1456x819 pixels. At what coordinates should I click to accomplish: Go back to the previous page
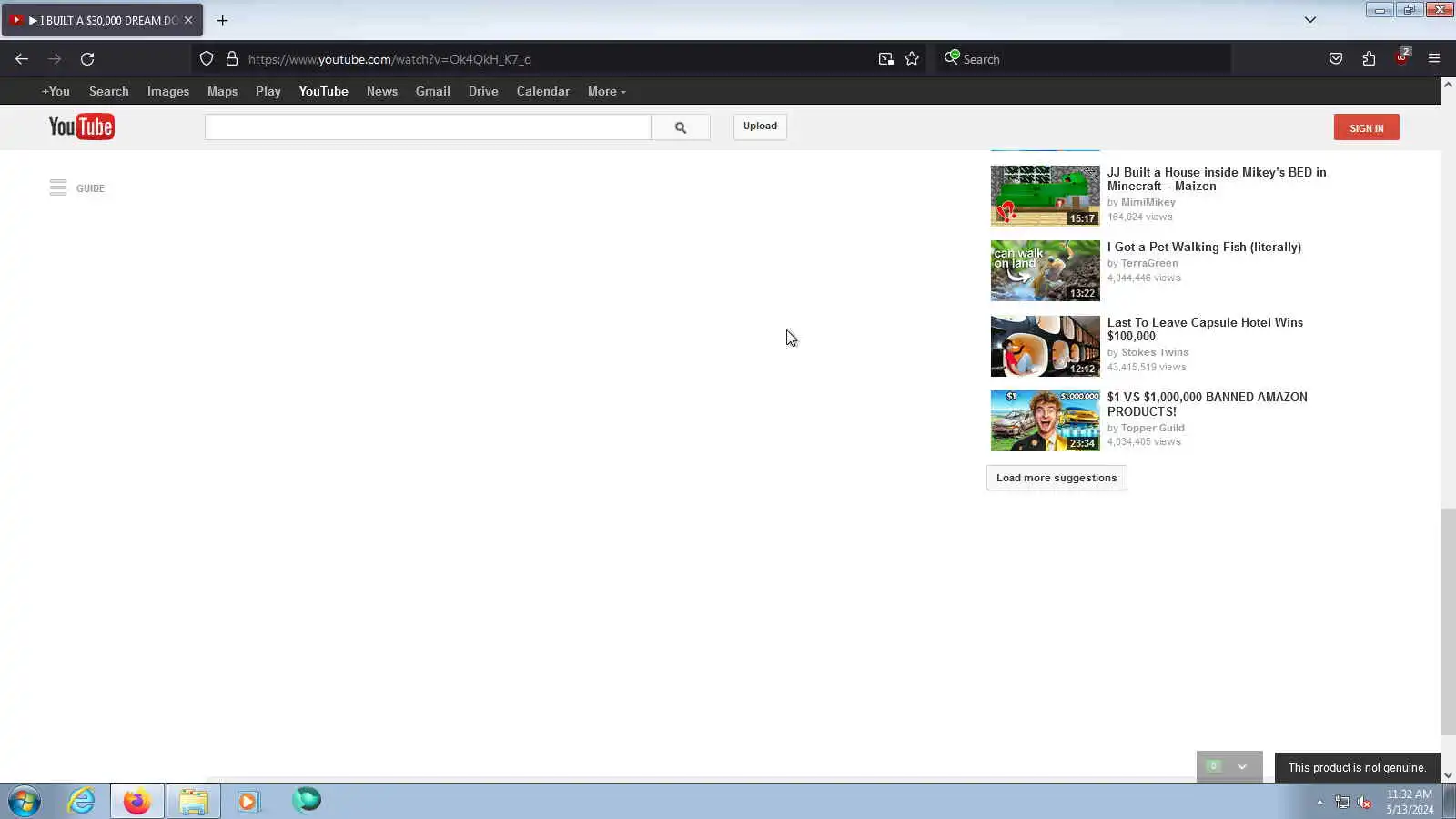point(22,59)
